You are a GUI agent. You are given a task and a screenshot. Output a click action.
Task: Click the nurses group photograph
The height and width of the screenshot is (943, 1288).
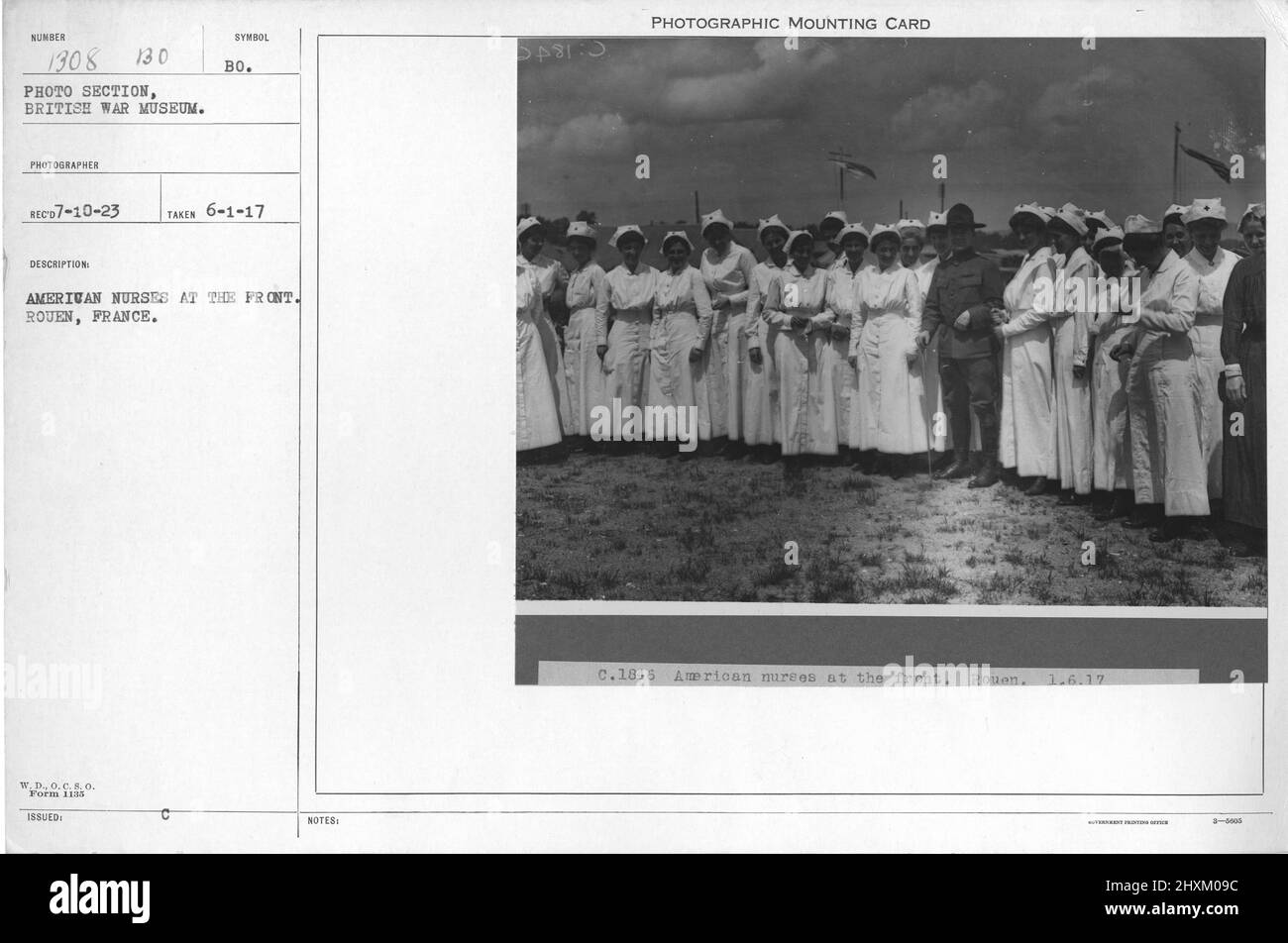click(891, 321)
